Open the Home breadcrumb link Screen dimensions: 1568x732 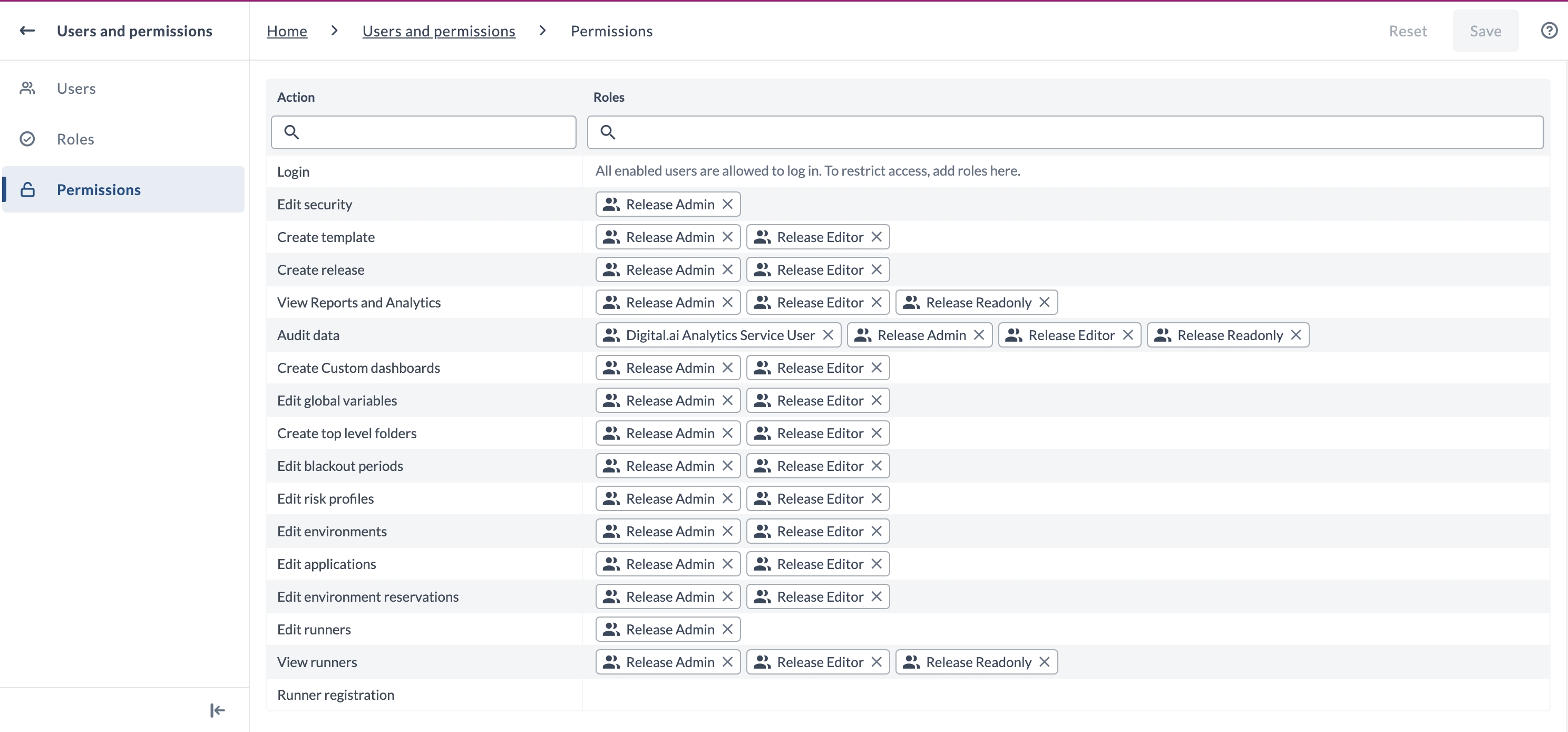coord(286,31)
